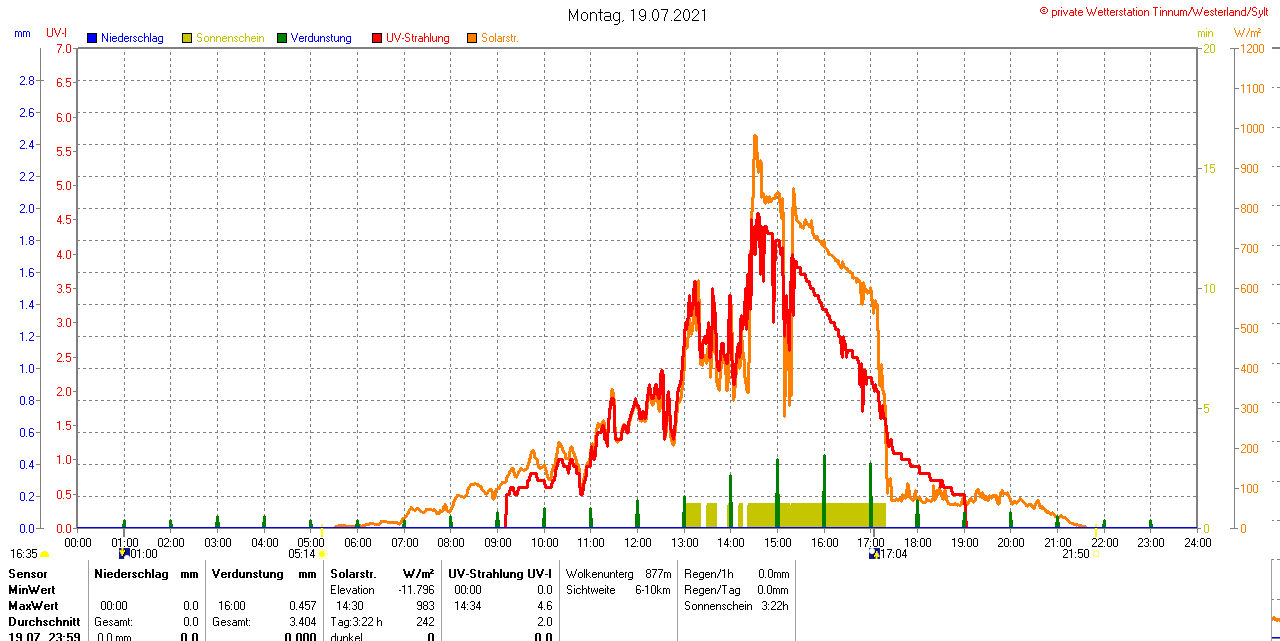Click the blue Niederschlag legend swatch
This screenshot has width=1280, height=641.
tap(92, 38)
